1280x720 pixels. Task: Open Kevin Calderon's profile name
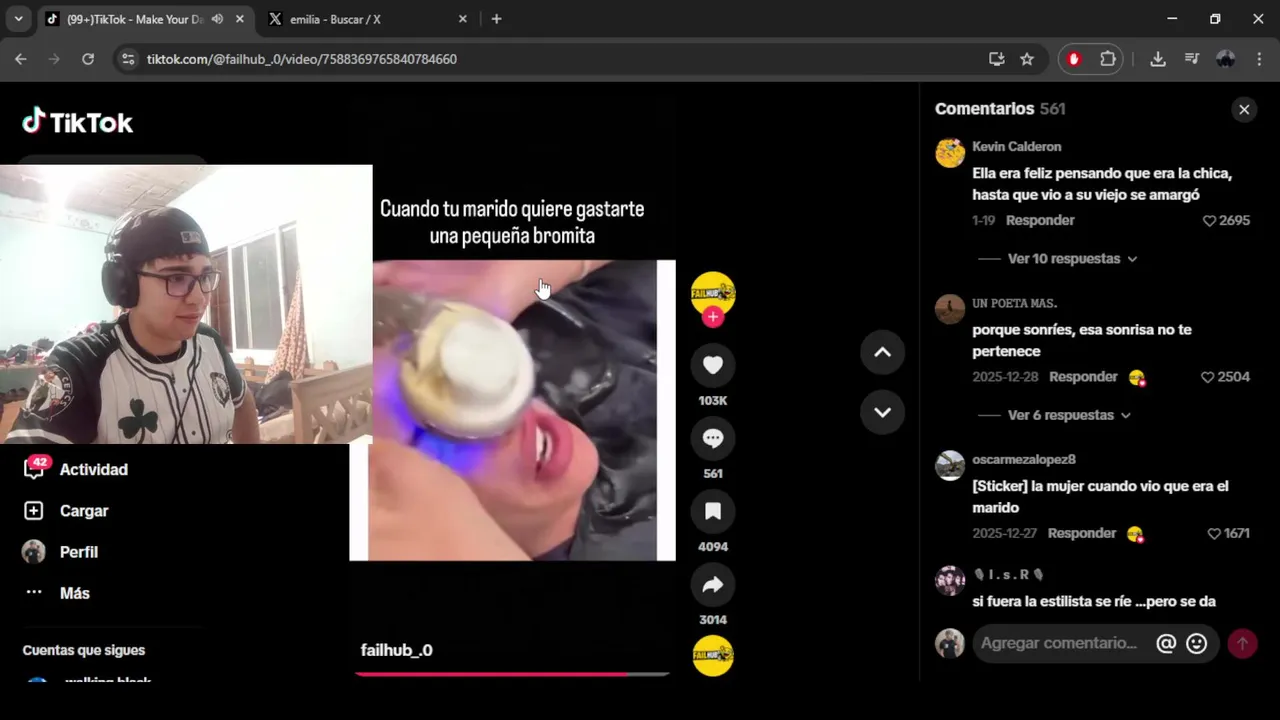(x=1016, y=147)
